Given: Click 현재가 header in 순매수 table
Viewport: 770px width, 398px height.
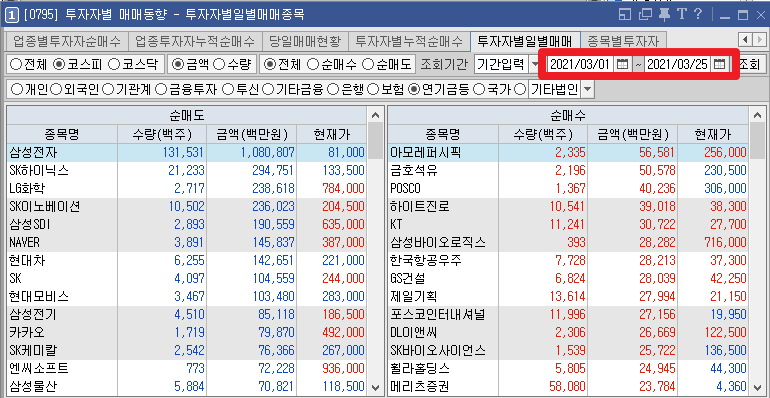Looking at the screenshot, I should tap(713, 134).
